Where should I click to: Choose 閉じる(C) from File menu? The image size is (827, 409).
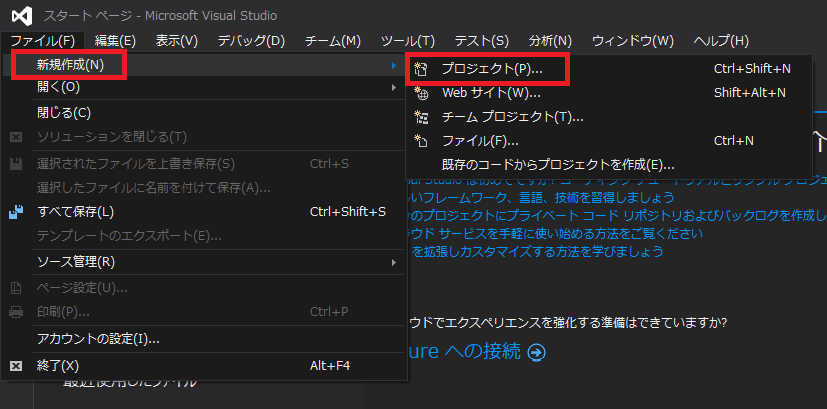tap(203, 113)
